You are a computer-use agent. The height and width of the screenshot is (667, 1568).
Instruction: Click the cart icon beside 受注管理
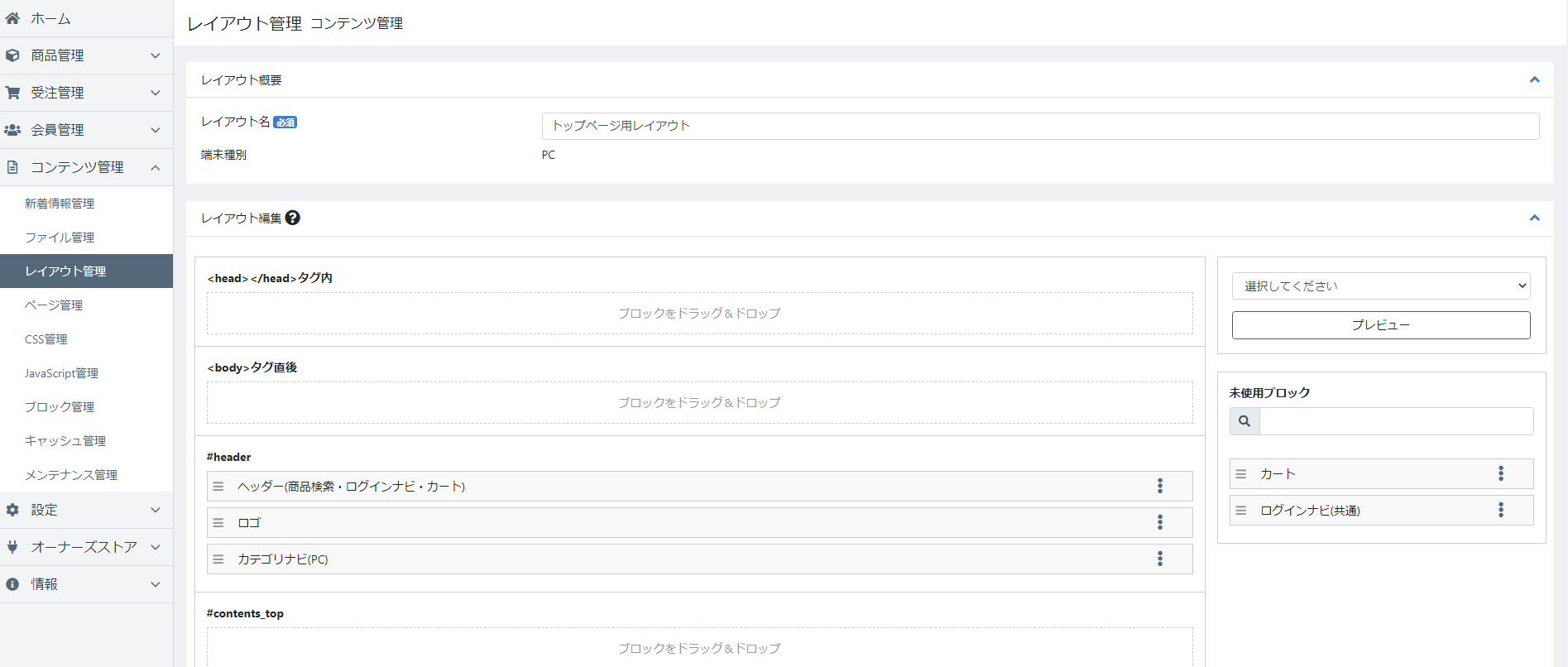click(12, 93)
